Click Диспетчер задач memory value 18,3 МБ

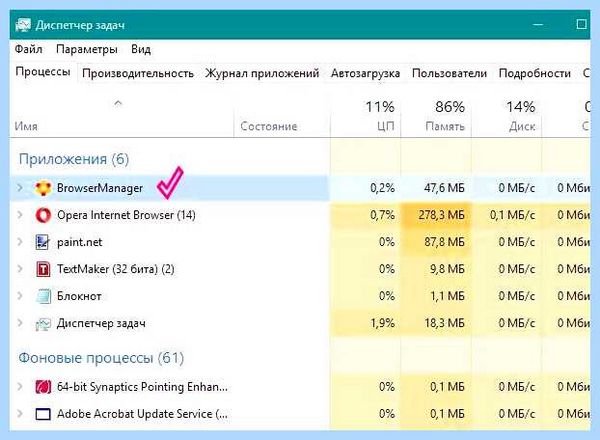444,323
